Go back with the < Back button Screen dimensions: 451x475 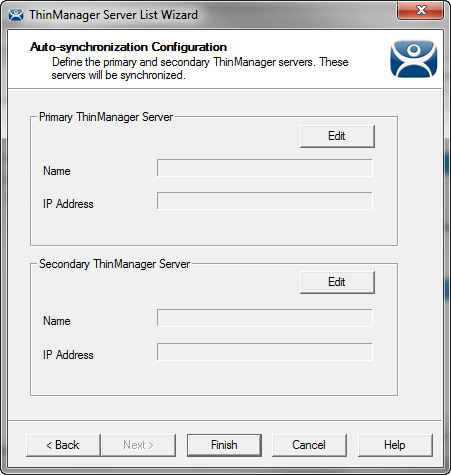point(63,445)
